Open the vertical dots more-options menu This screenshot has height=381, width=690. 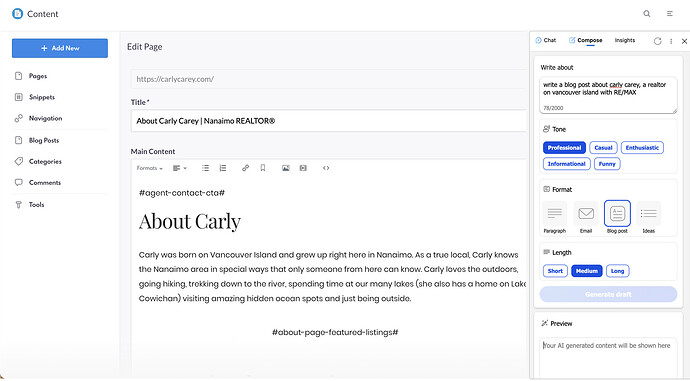coord(671,41)
